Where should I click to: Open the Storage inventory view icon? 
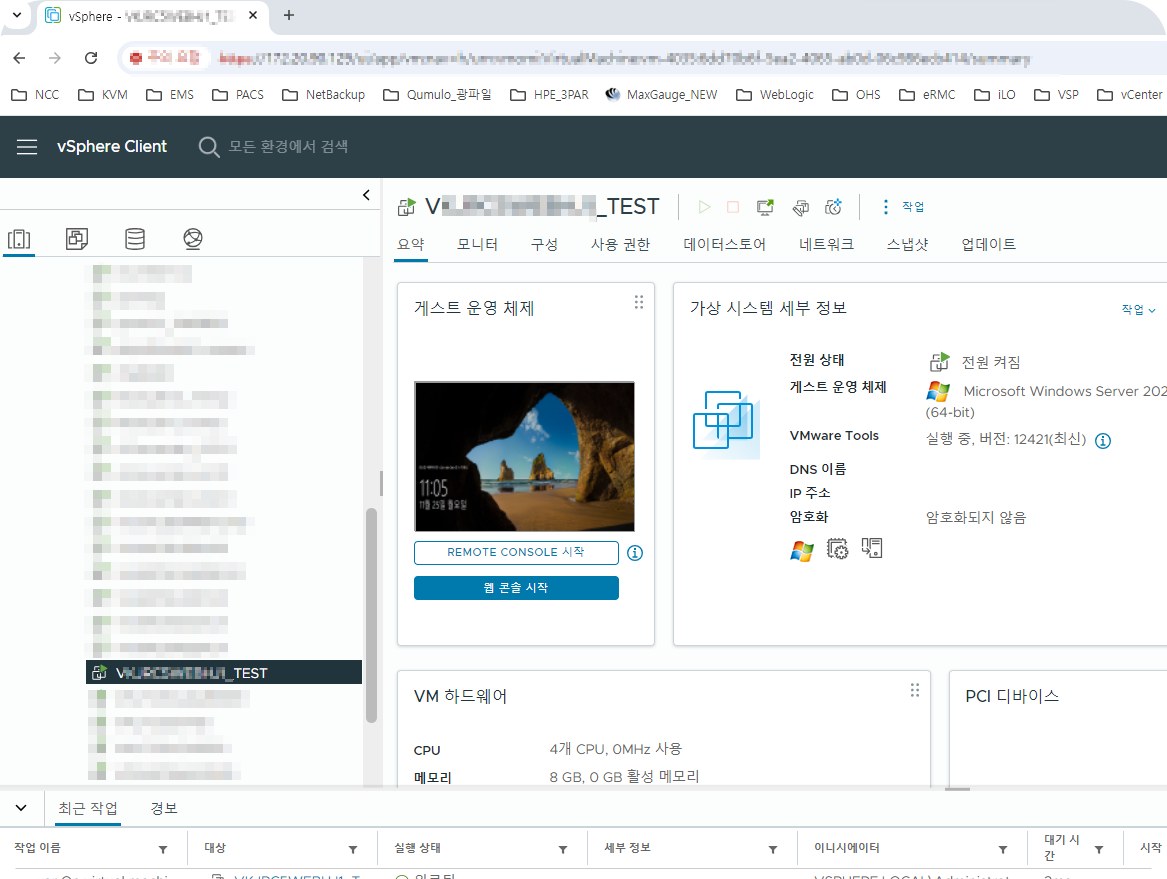pyautogui.click(x=134, y=239)
